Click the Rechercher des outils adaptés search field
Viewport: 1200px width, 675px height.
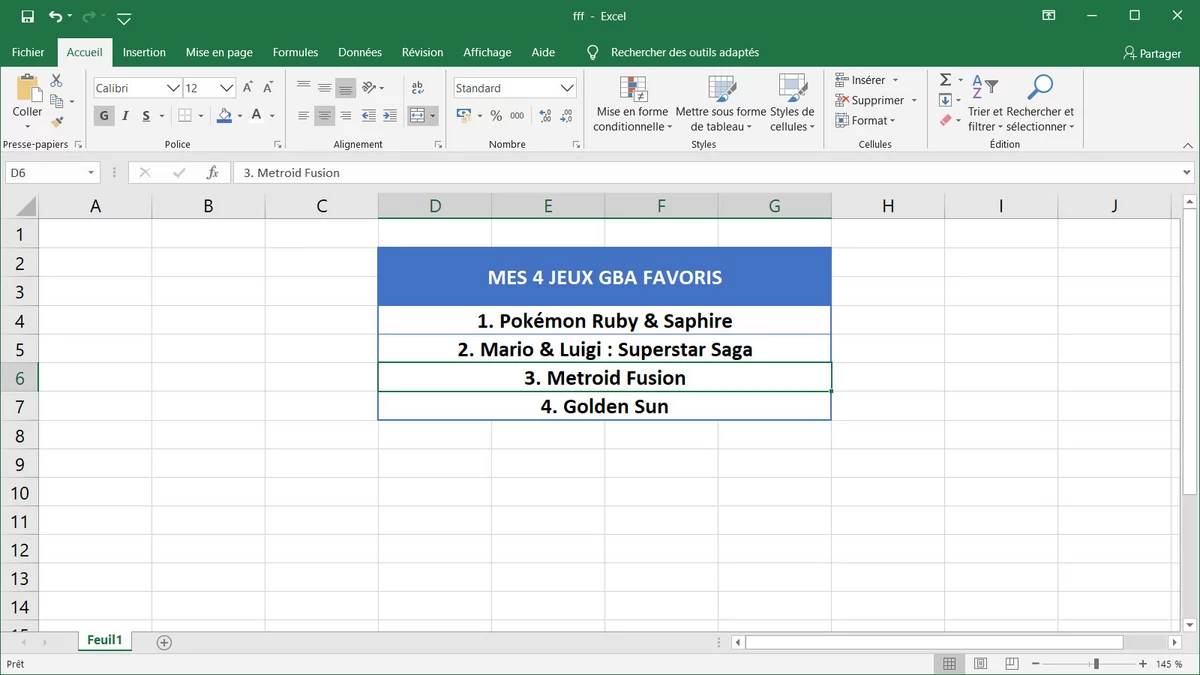click(x=685, y=52)
